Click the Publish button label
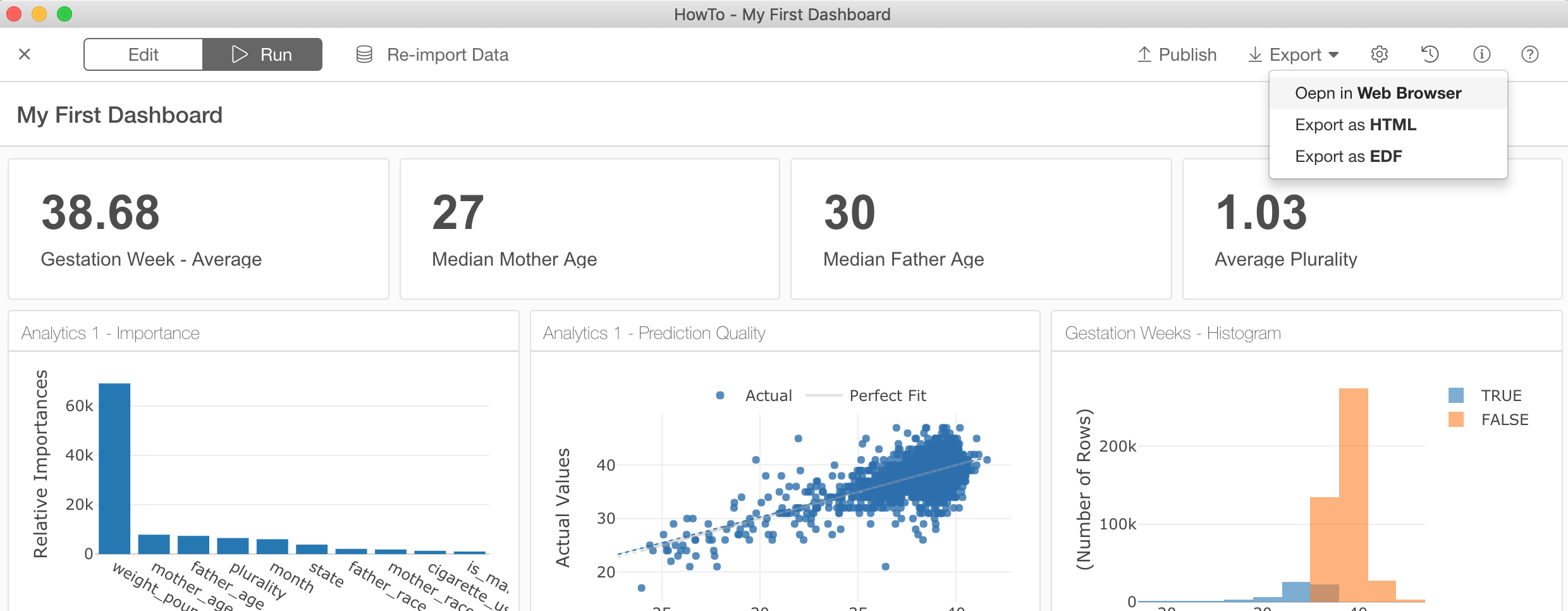The width and height of the screenshot is (1568, 611). click(x=1187, y=55)
